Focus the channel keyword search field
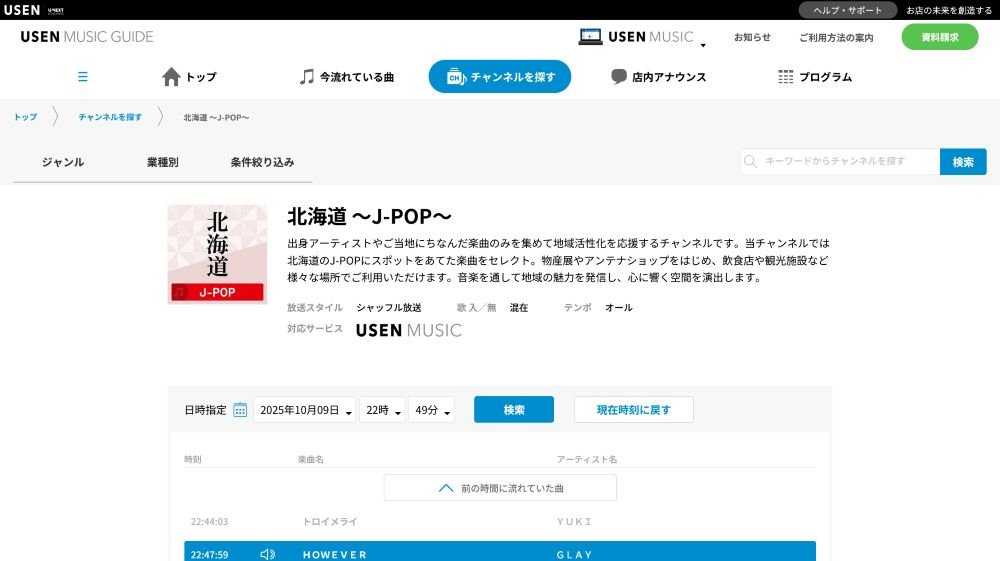Image resolution: width=1000 pixels, height=561 pixels. pos(848,162)
